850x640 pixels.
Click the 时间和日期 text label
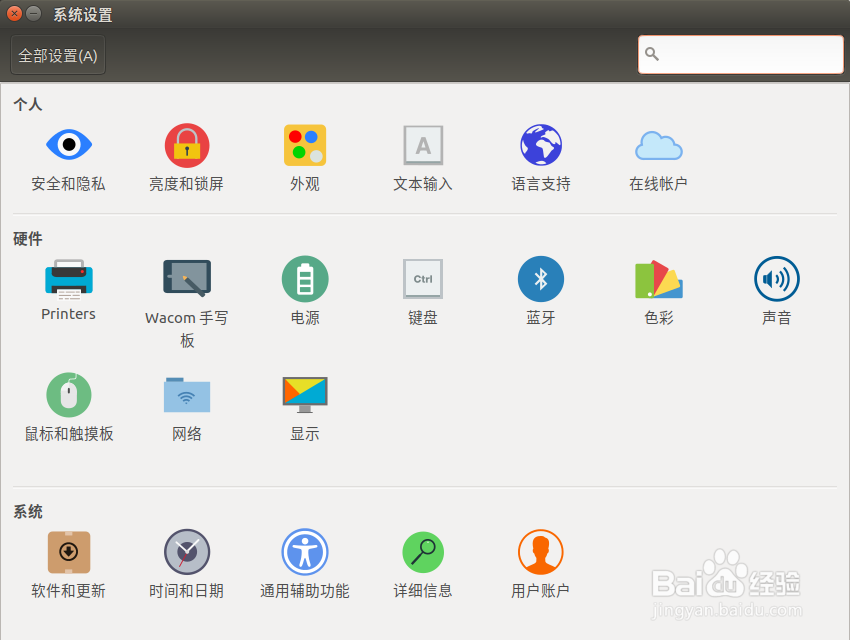click(186, 591)
